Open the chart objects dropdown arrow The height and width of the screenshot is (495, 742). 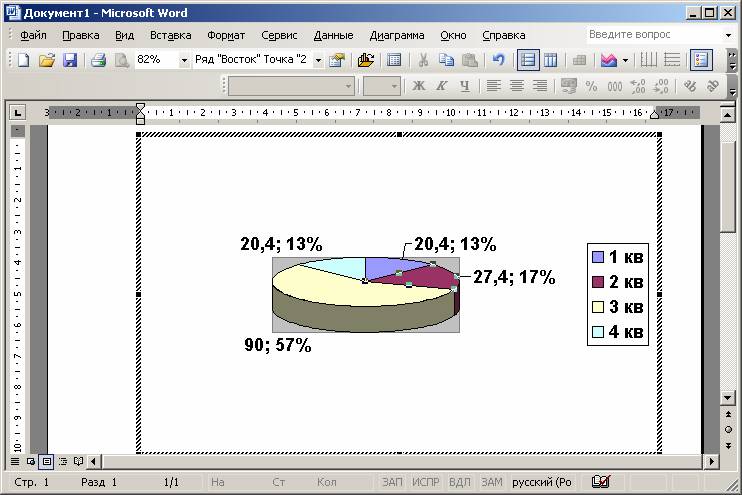point(318,60)
